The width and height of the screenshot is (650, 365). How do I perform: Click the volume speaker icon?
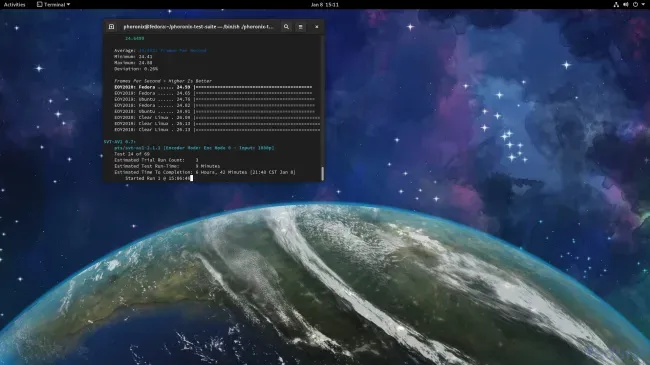(626, 5)
